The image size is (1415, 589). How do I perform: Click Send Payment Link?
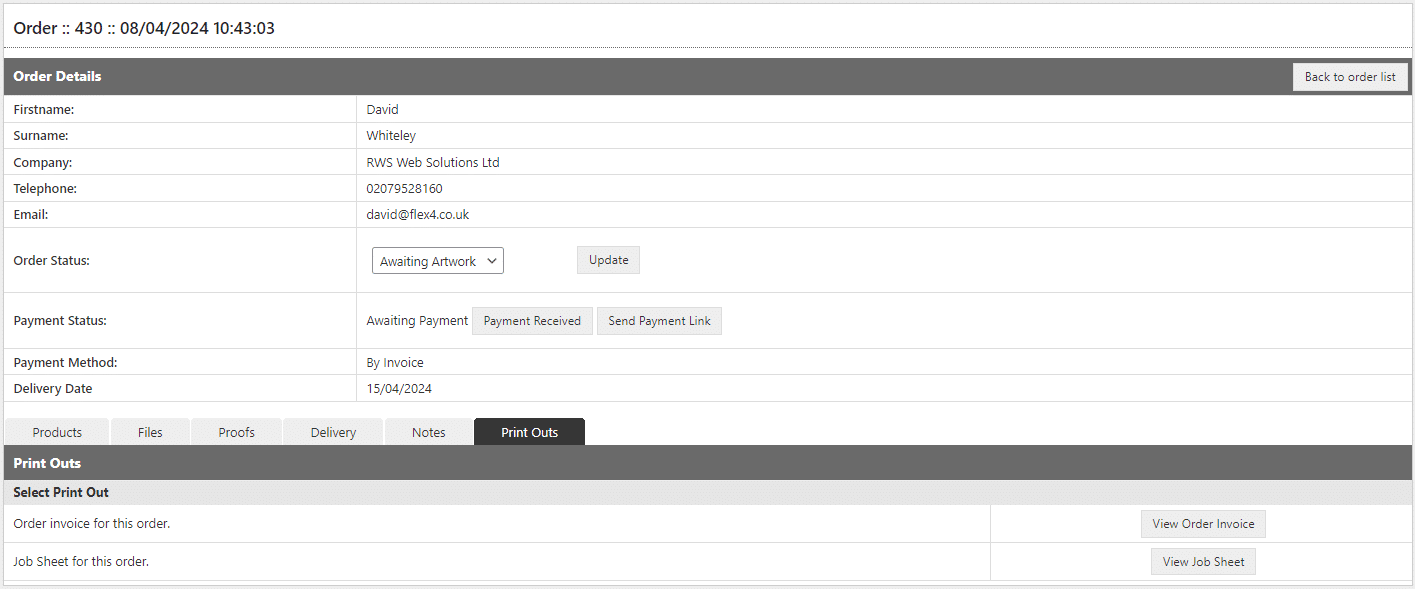[x=659, y=320]
